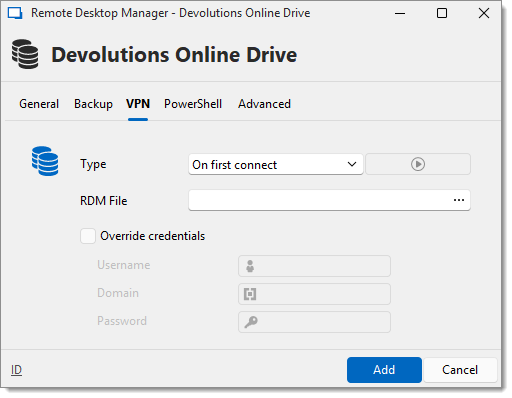
Task: Switch to the Backup tab
Action: click(93, 104)
